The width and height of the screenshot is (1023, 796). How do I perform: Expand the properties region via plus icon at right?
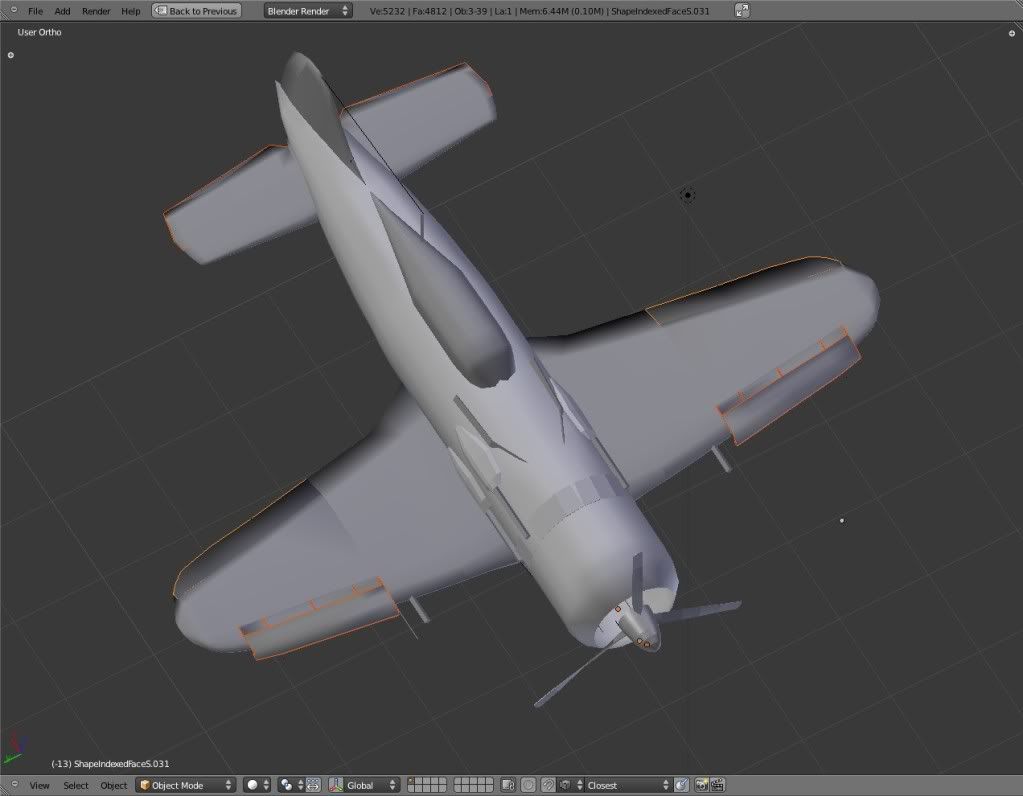[1012, 33]
